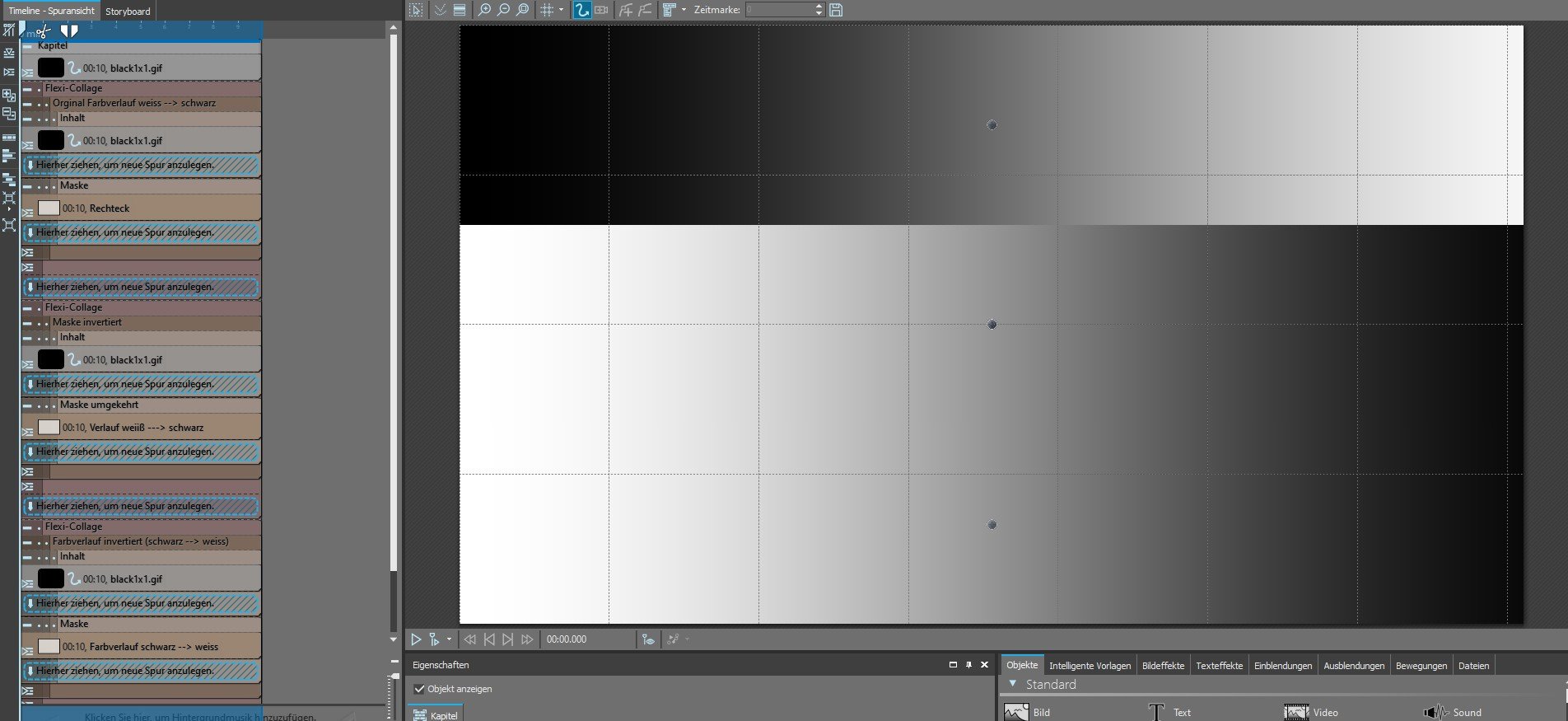Image resolution: width=1568 pixels, height=721 pixels.
Task: Select the motion path tool icon
Action: click(582, 10)
